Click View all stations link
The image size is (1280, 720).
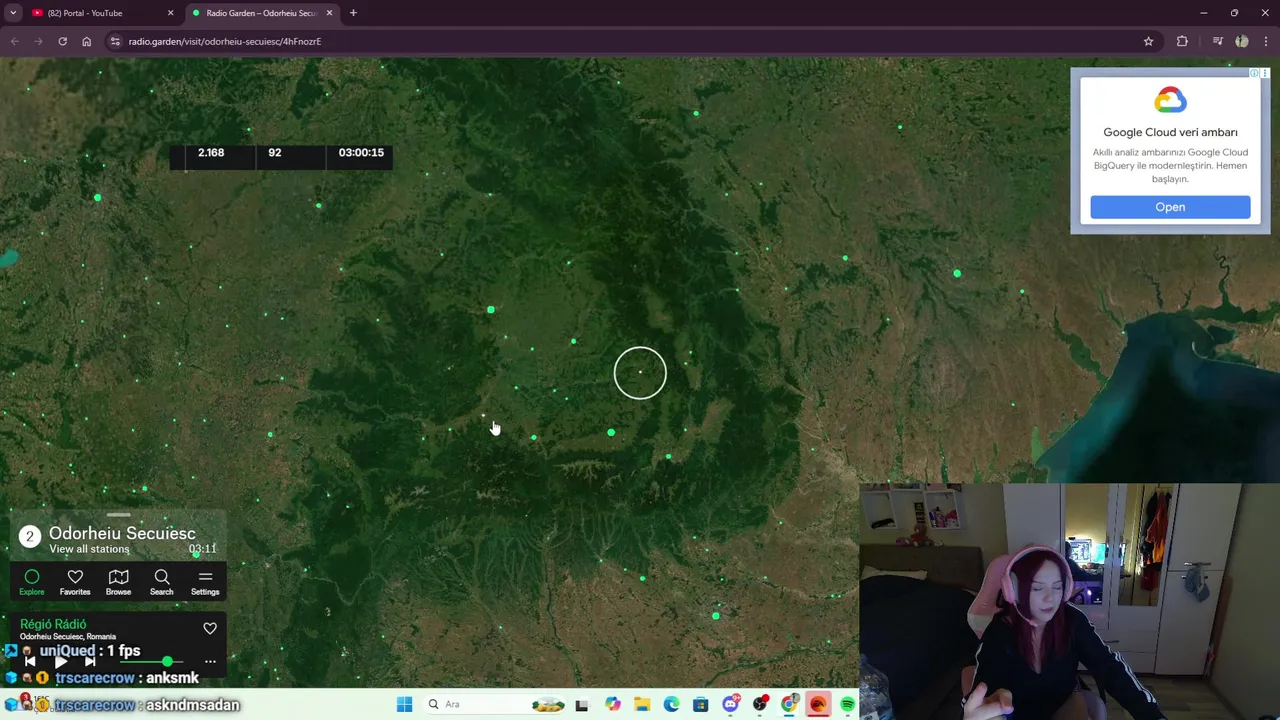pyautogui.click(x=89, y=549)
